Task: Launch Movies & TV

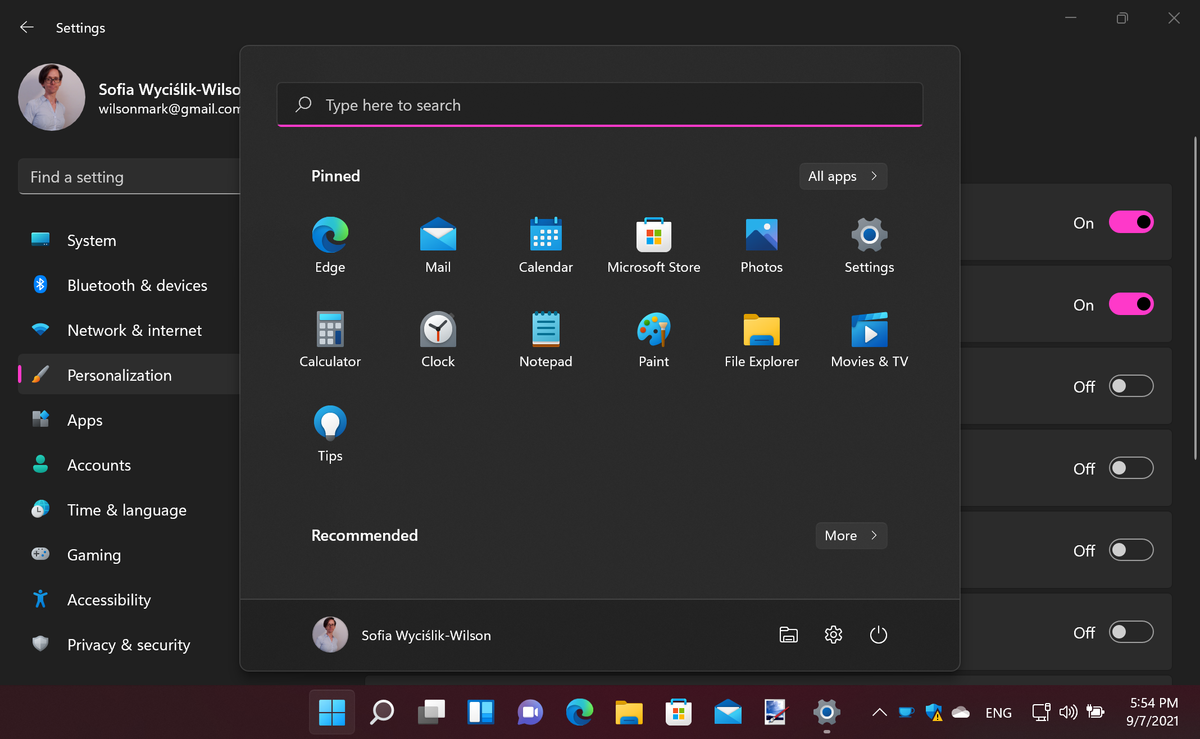Action: coord(868,334)
